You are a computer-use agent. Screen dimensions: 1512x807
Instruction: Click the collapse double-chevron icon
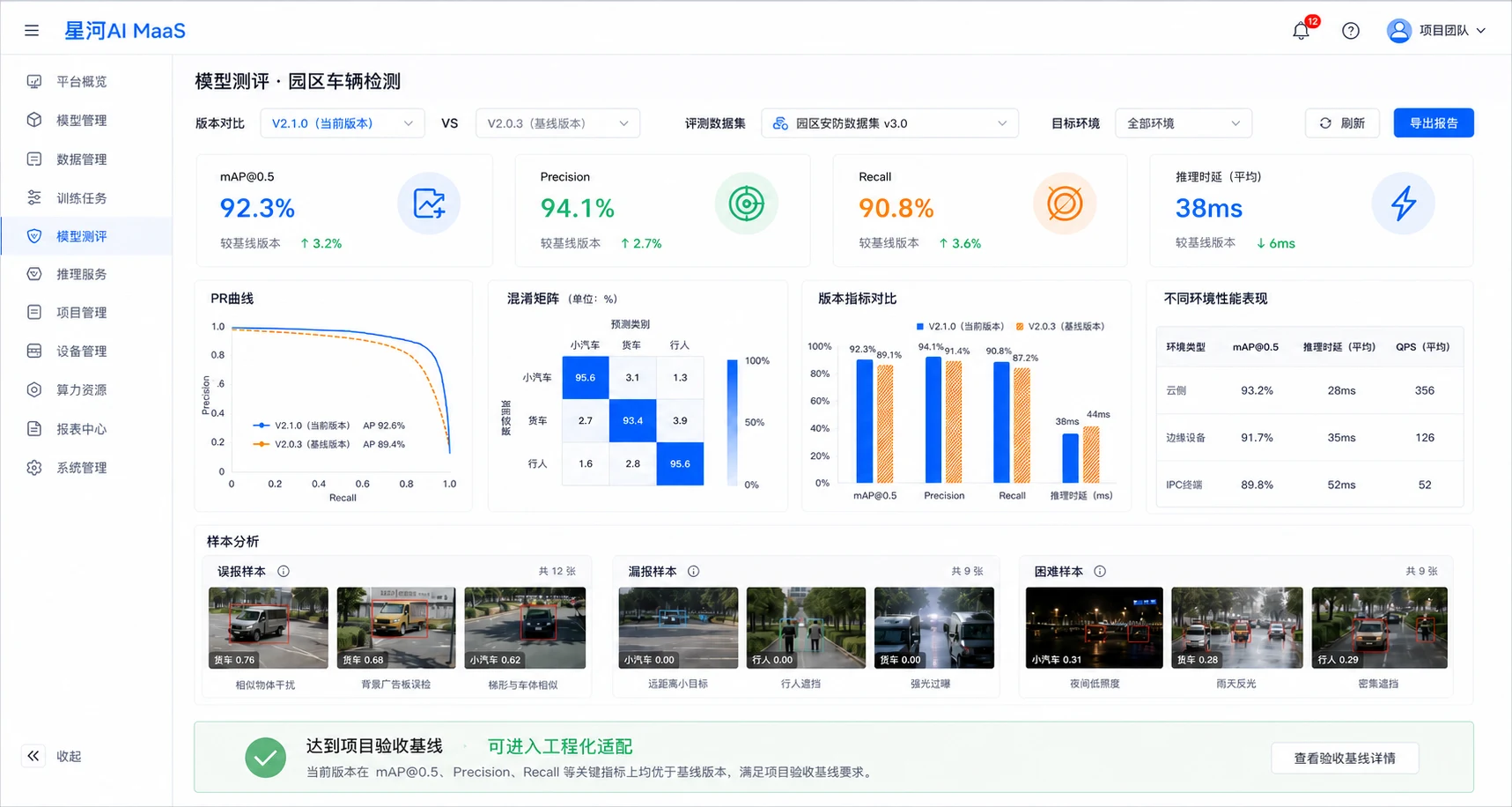pyautogui.click(x=33, y=756)
